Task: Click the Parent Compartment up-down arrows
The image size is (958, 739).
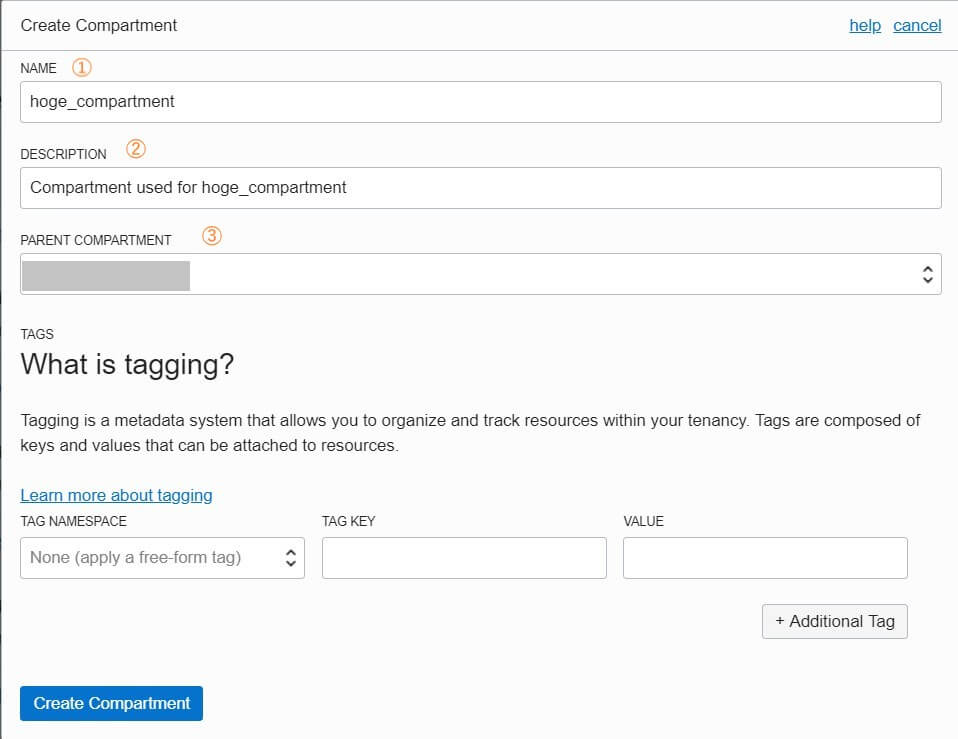Action: click(927, 274)
